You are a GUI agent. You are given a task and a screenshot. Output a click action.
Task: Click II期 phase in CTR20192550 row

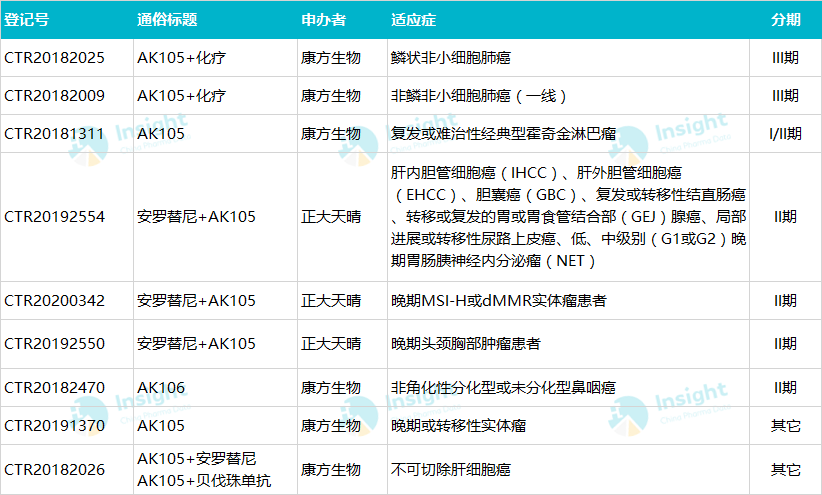coord(785,343)
